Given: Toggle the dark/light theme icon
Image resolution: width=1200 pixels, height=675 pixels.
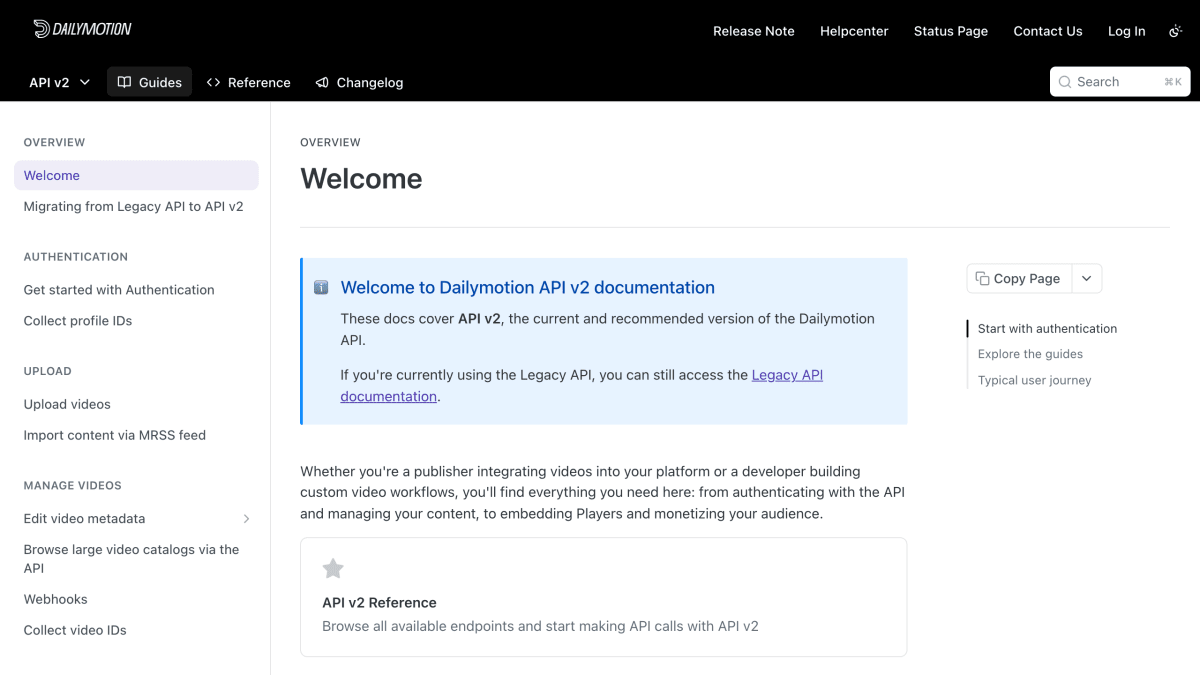Looking at the screenshot, I should click(x=1175, y=31).
